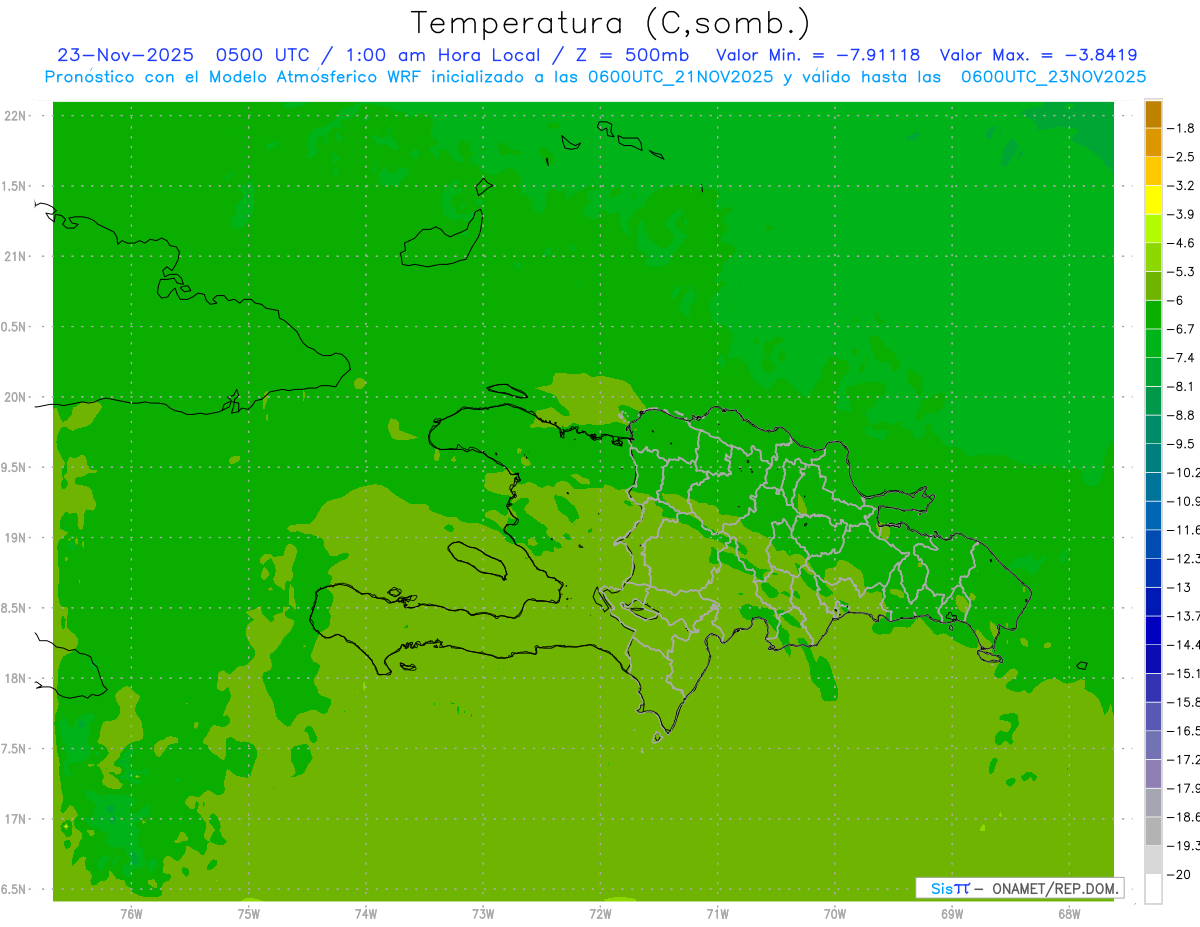Click the '72W' longitude label
Screen dimensions: 1200x927
point(600,914)
